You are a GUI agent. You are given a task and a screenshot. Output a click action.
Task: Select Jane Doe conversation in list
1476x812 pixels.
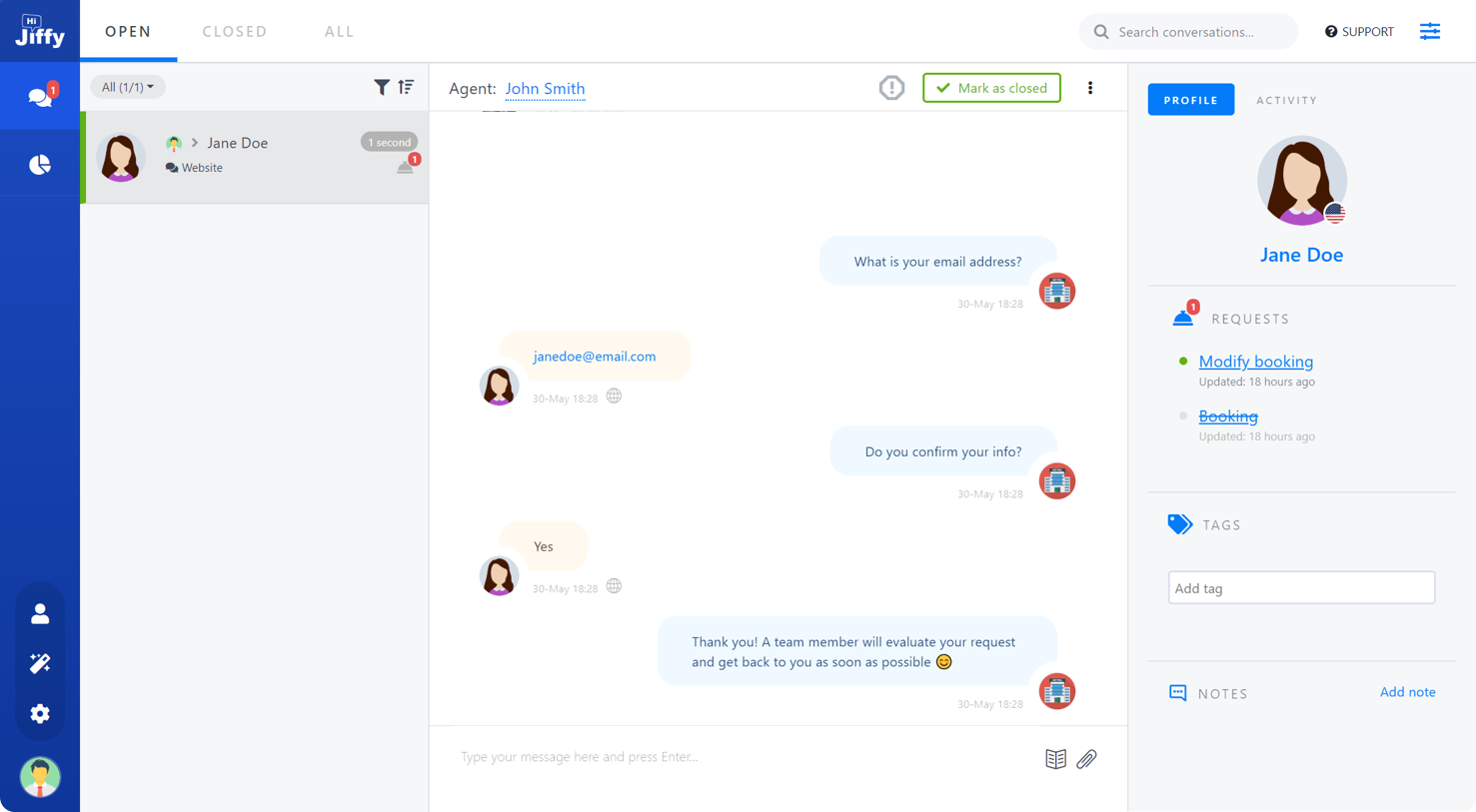[255, 157]
